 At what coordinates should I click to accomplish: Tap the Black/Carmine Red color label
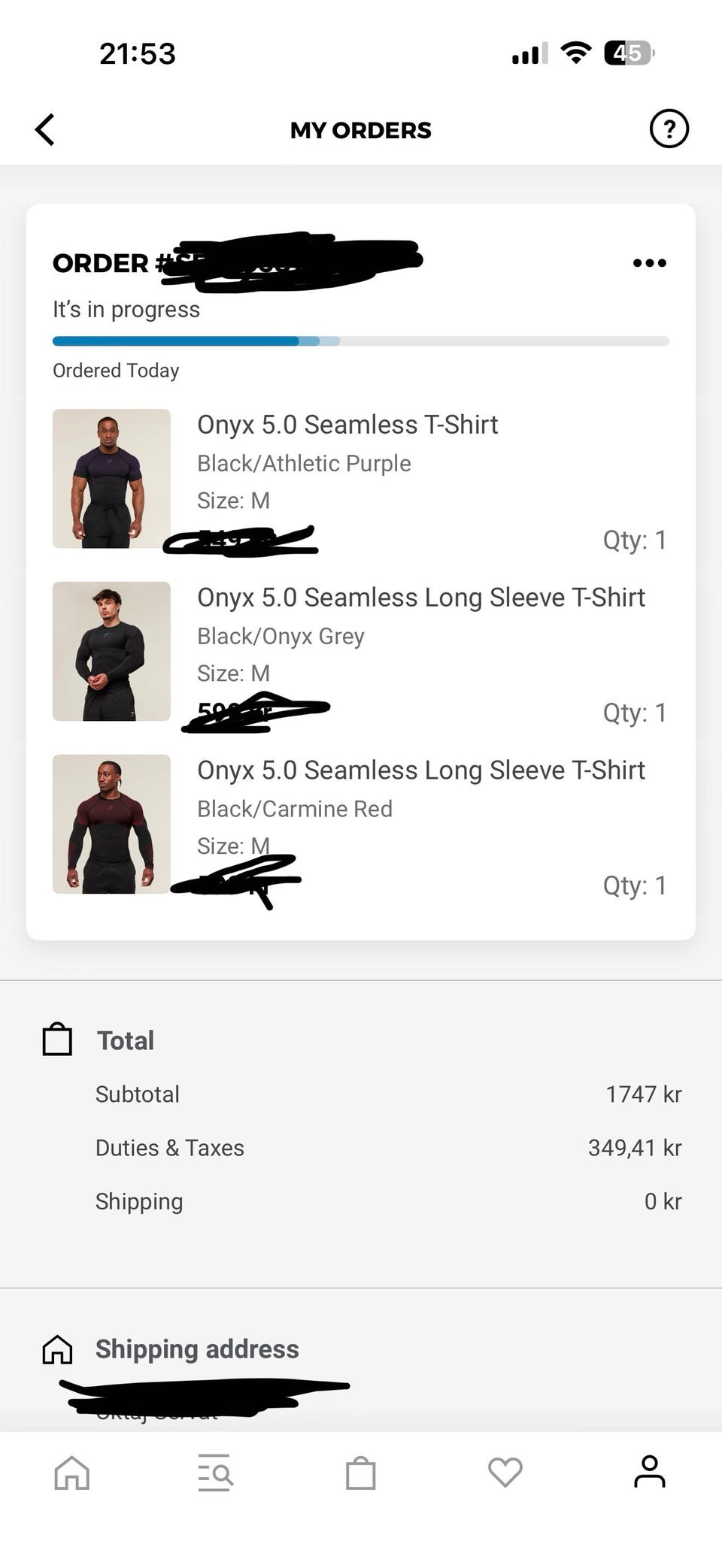click(x=295, y=809)
